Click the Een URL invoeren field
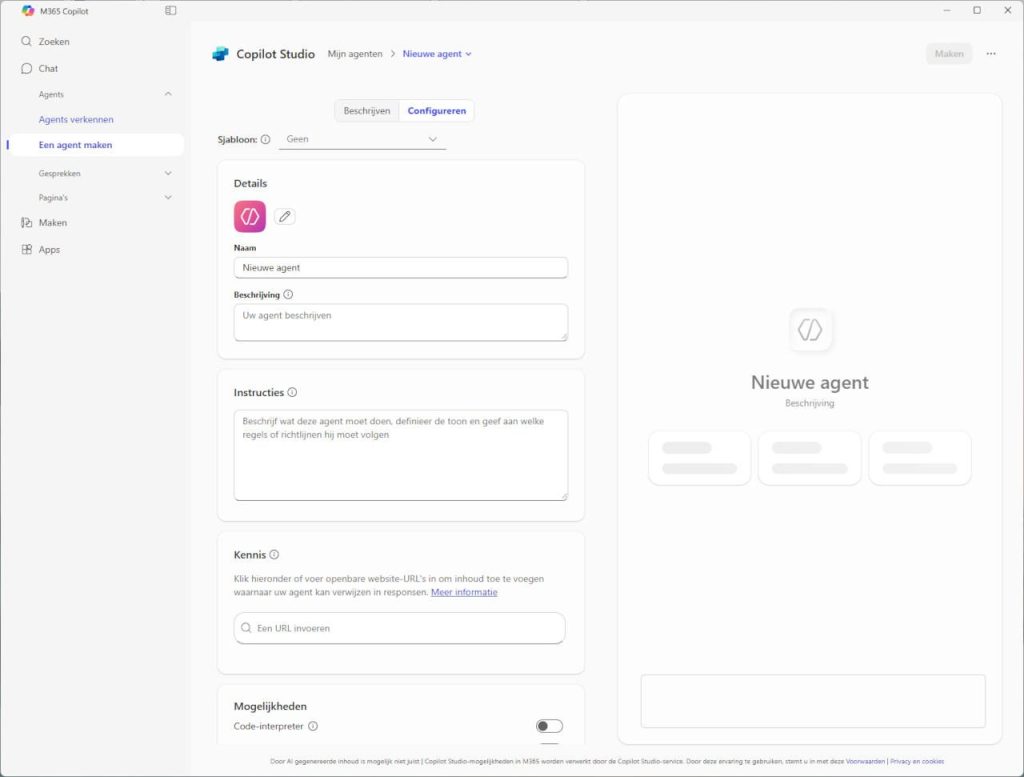 399,628
